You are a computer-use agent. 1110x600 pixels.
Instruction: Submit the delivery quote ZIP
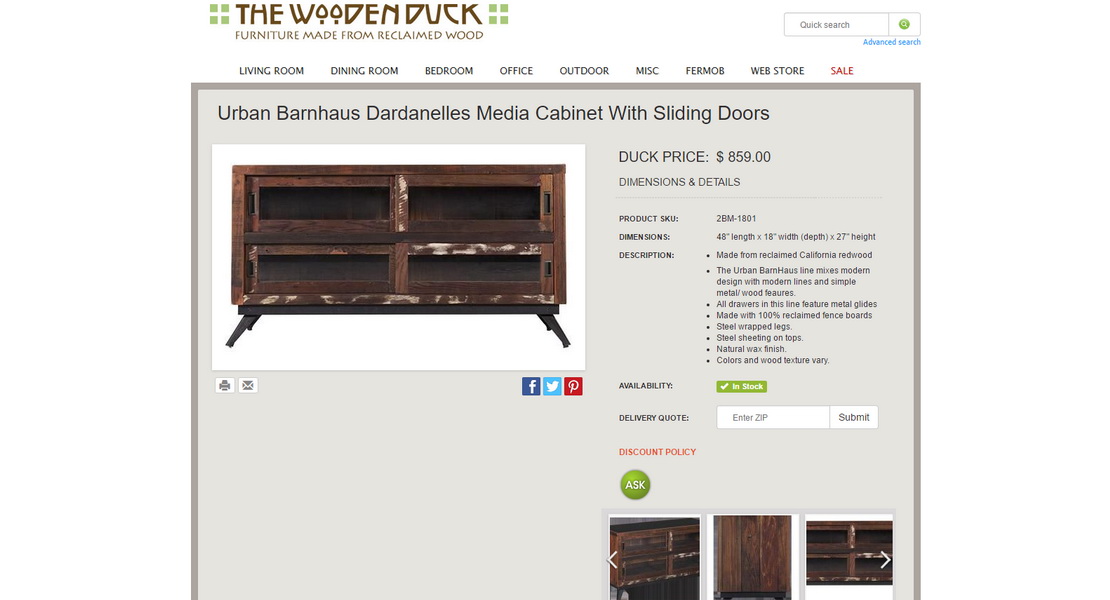tap(854, 417)
